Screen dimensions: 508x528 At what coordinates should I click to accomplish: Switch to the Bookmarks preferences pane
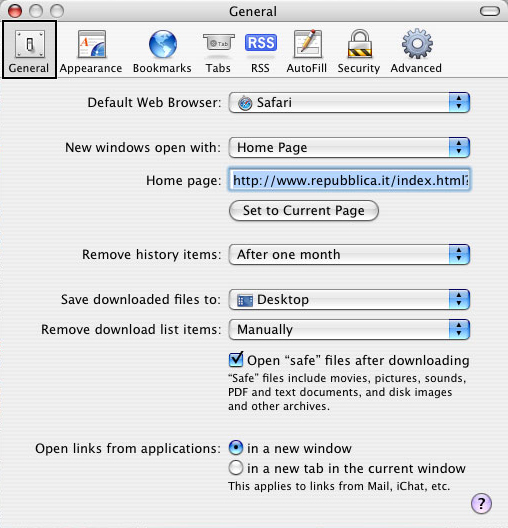coord(162,51)
